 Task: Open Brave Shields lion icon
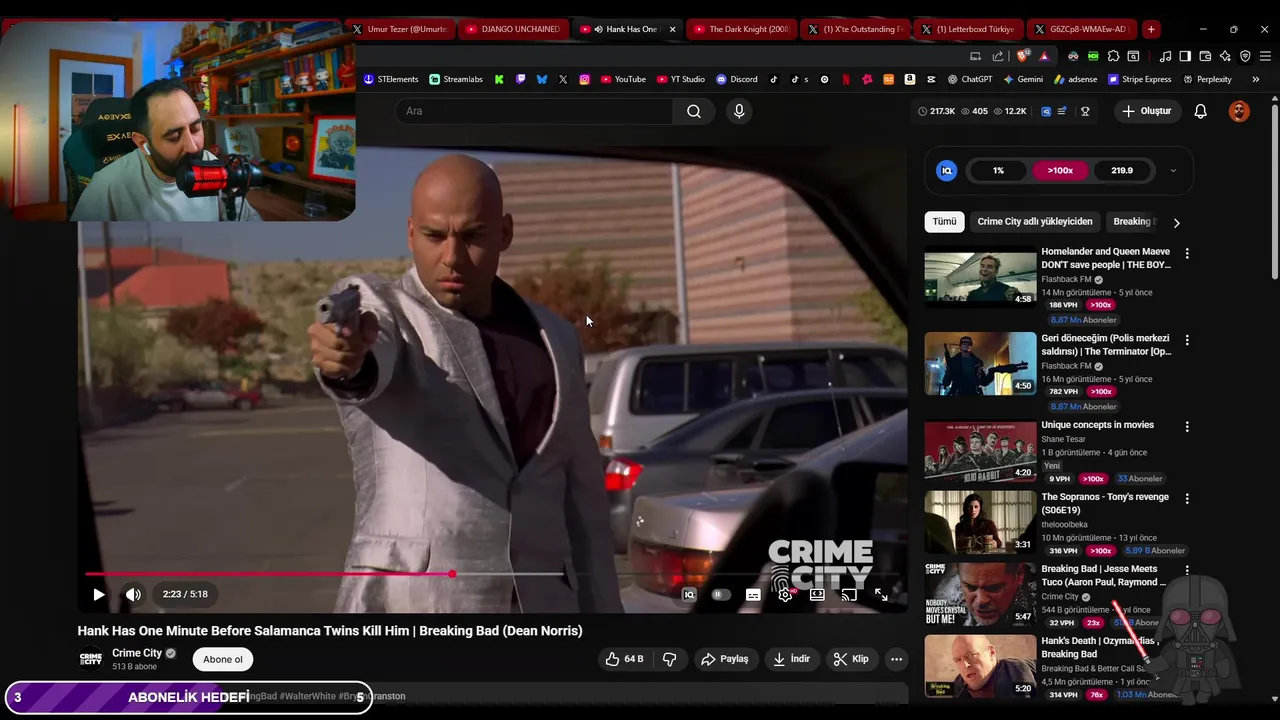click(1023, 56)
